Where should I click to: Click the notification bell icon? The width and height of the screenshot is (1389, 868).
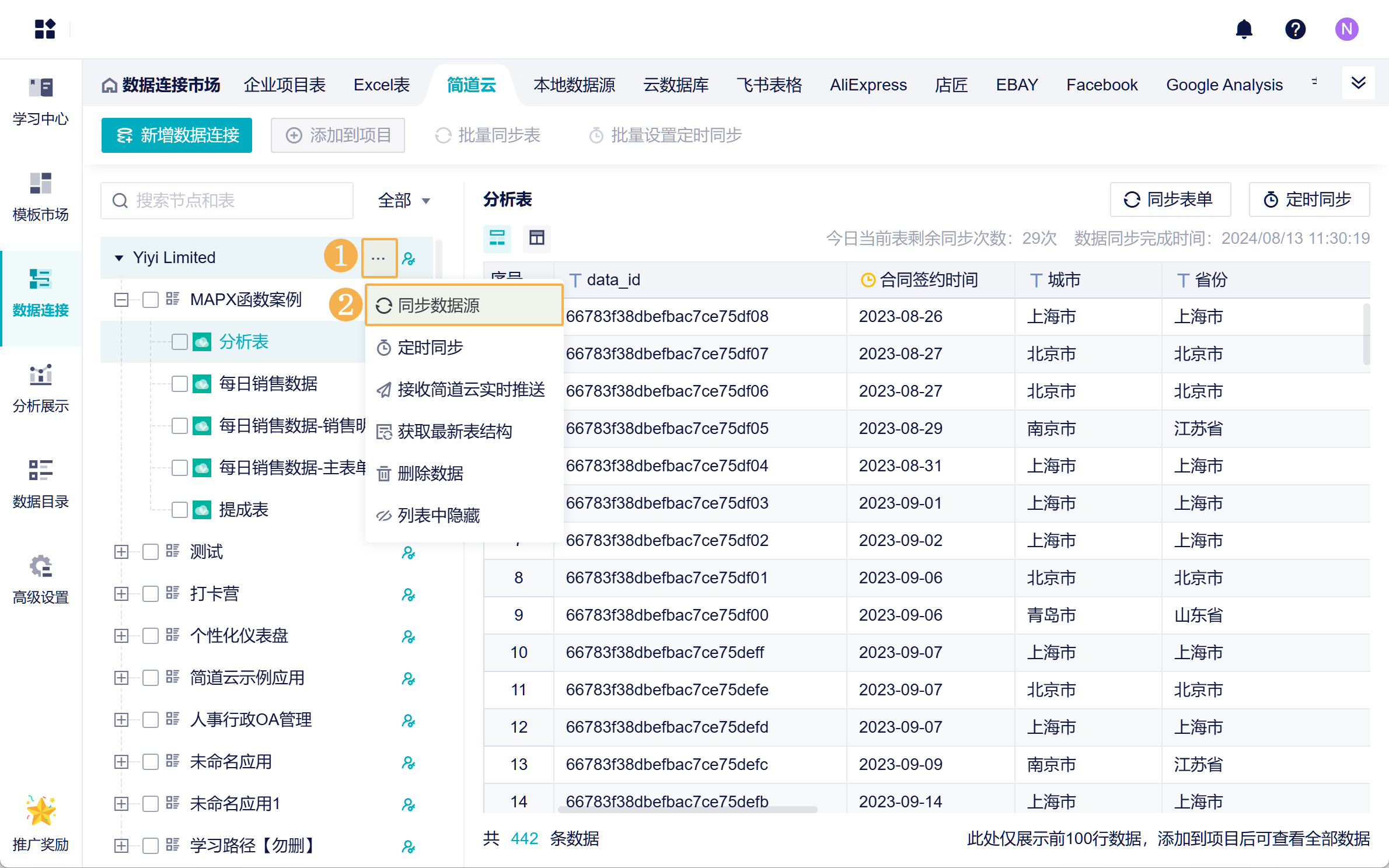(x=1244, y=29)
